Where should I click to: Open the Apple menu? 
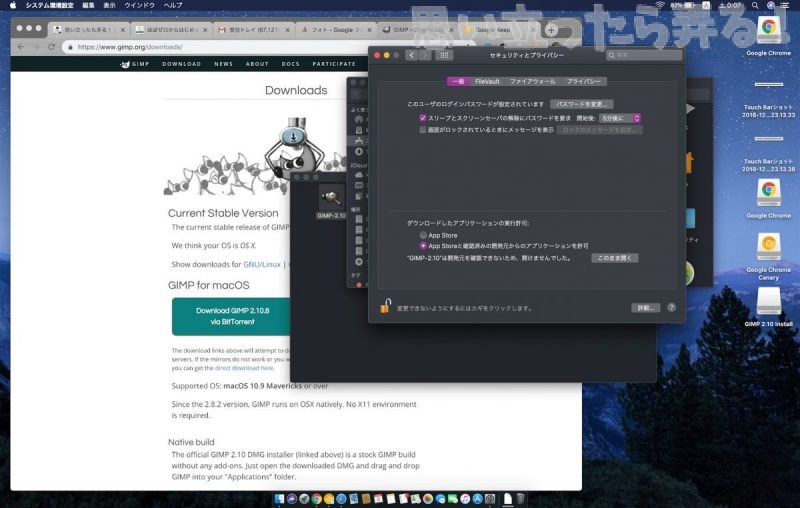pos(11,6)
